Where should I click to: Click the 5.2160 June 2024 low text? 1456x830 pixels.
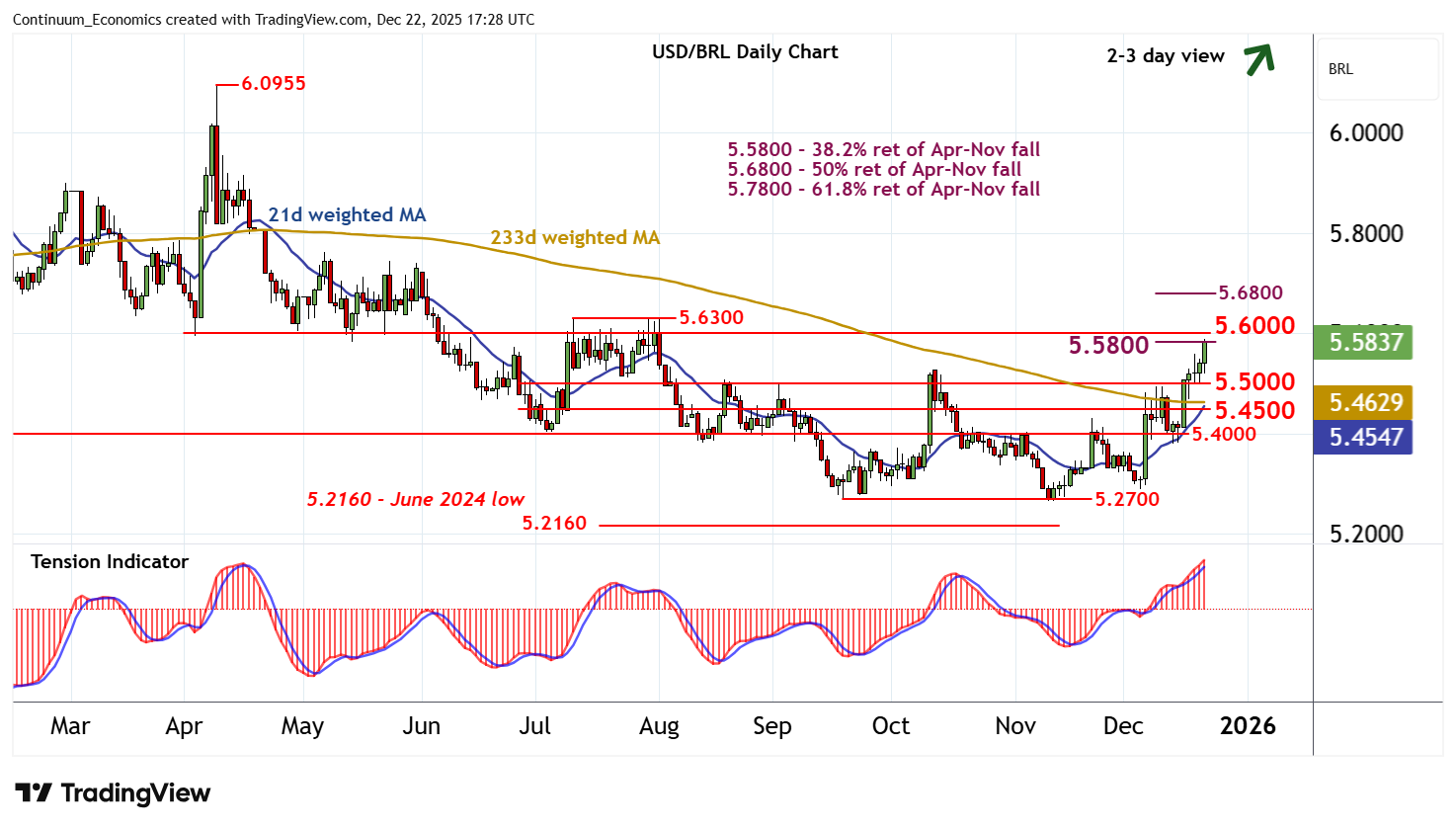(415, 499)
